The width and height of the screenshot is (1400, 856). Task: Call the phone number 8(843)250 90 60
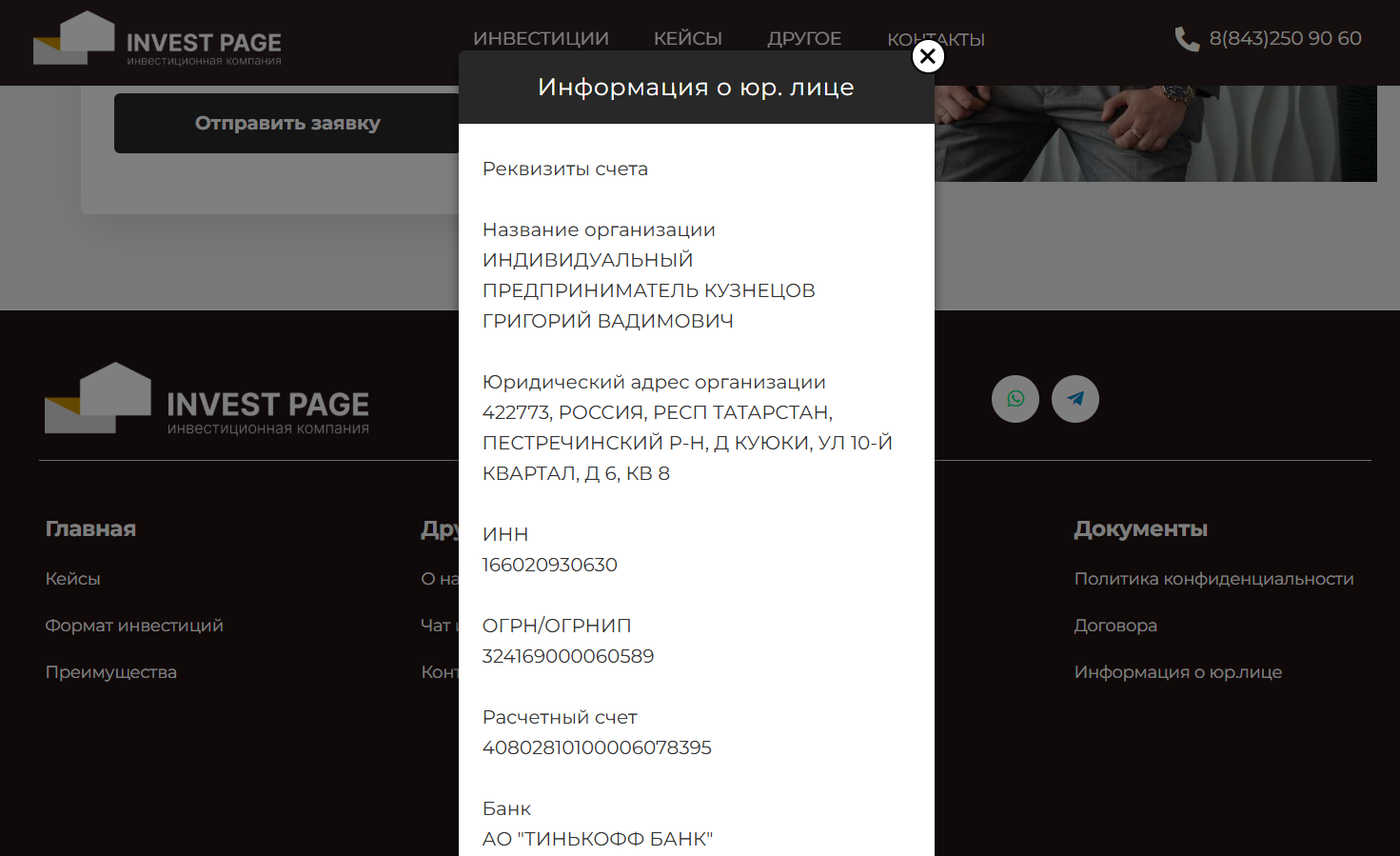pyautogui.click(x=1285, y=39)
